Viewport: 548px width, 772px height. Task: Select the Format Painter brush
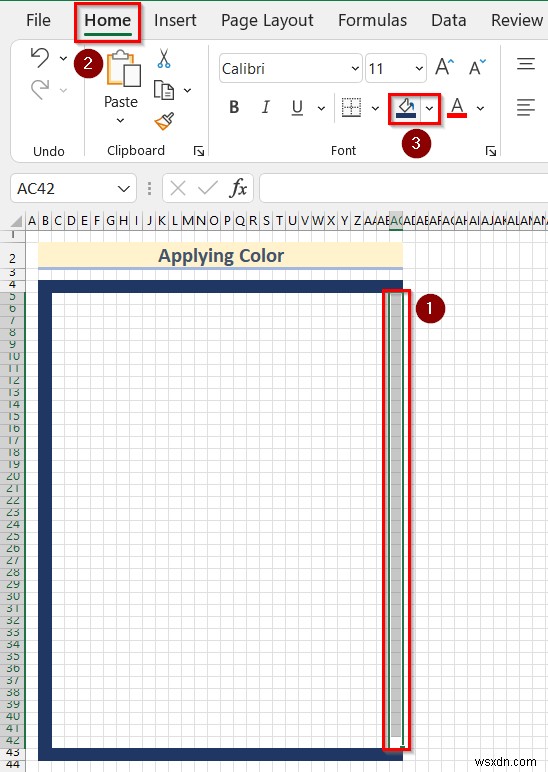pyautogui.click(x=164, y=121)
